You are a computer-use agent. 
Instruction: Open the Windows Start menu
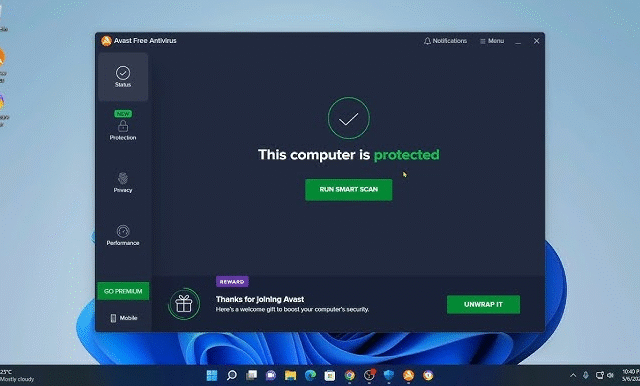pyautogui.click(x=212, y=375)
